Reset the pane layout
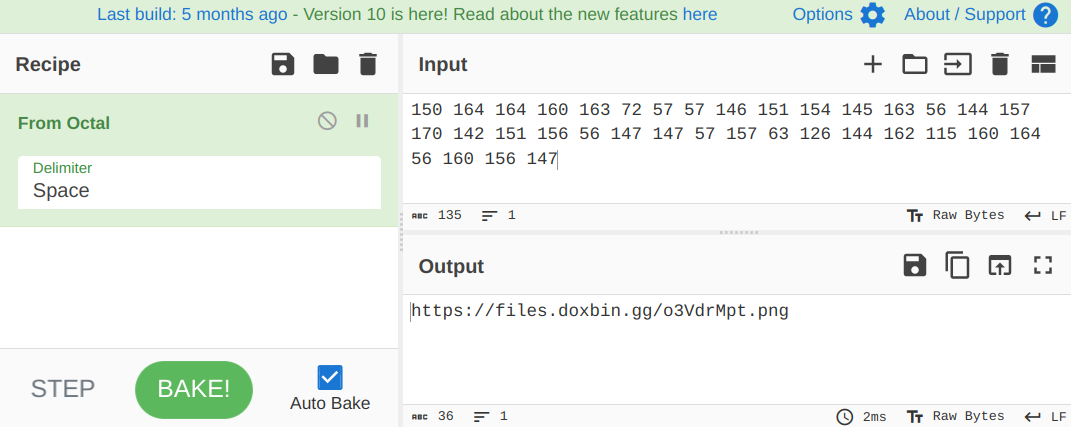 [x=1043, y=64]
